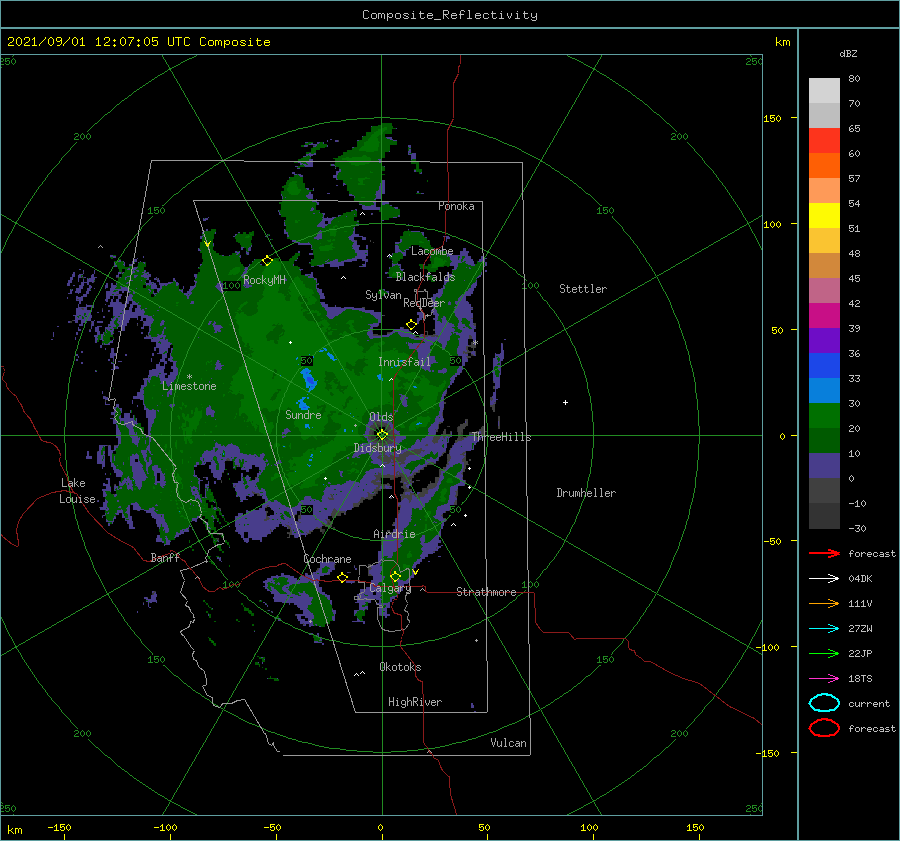This screenshot has height=841, width=900.
Task: Click the Didsbury town label
Action: pos(377,448)
